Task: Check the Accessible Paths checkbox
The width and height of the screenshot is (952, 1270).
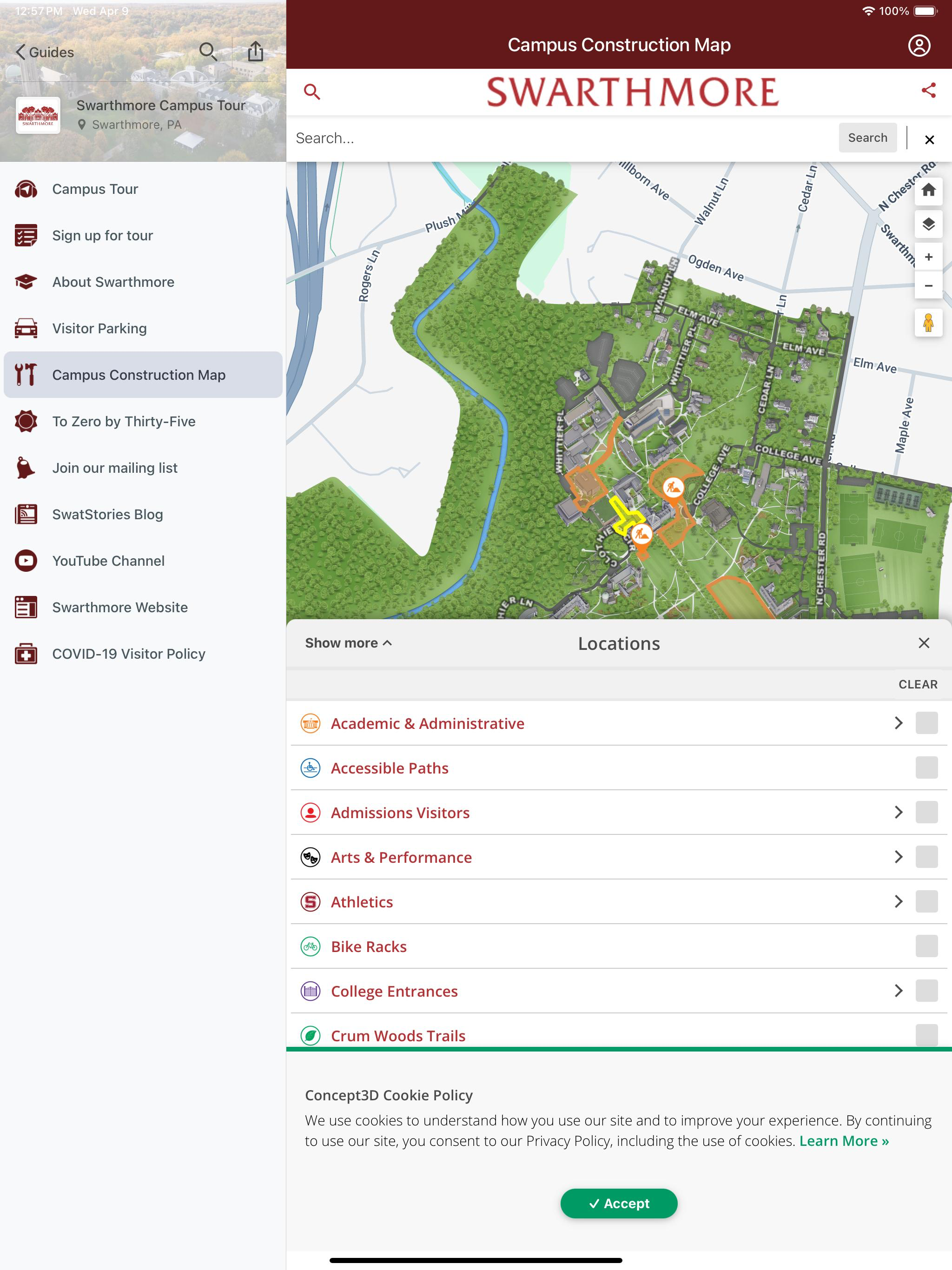Action: pyautogui.click(x=926, y=767)
